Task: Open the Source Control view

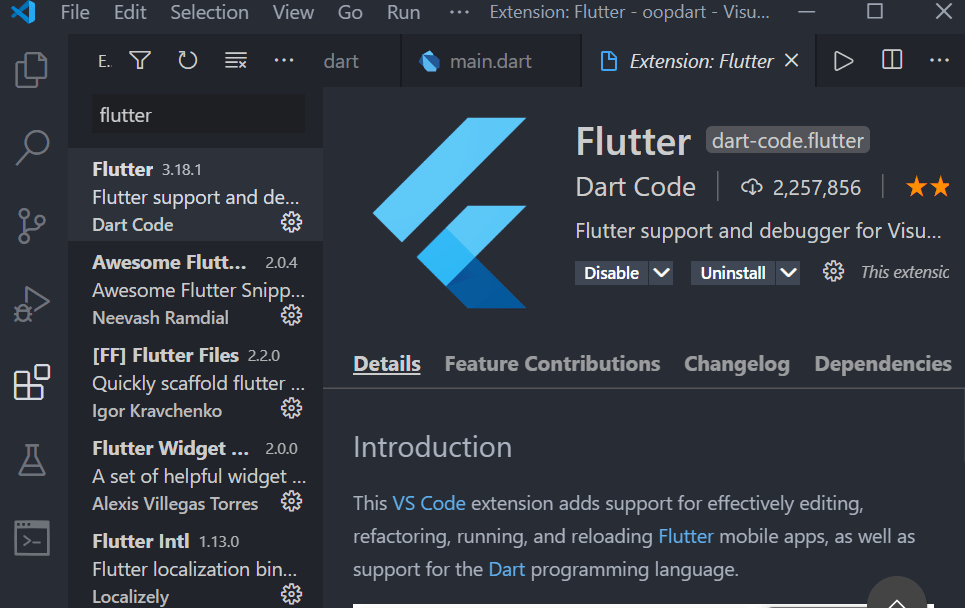Action: tap(31, 226)
